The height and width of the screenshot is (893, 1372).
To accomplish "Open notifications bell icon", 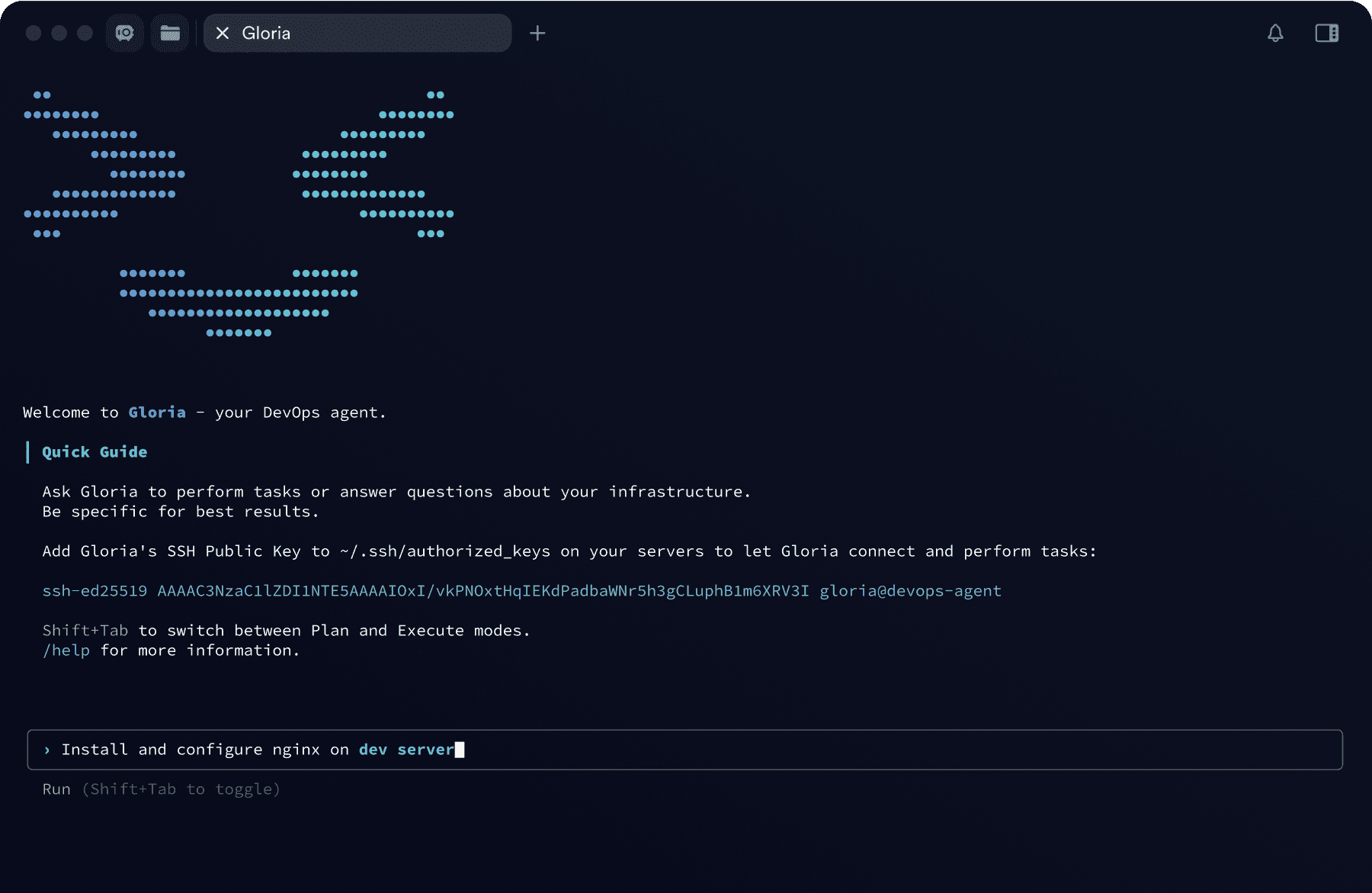I will point(1275,33).
